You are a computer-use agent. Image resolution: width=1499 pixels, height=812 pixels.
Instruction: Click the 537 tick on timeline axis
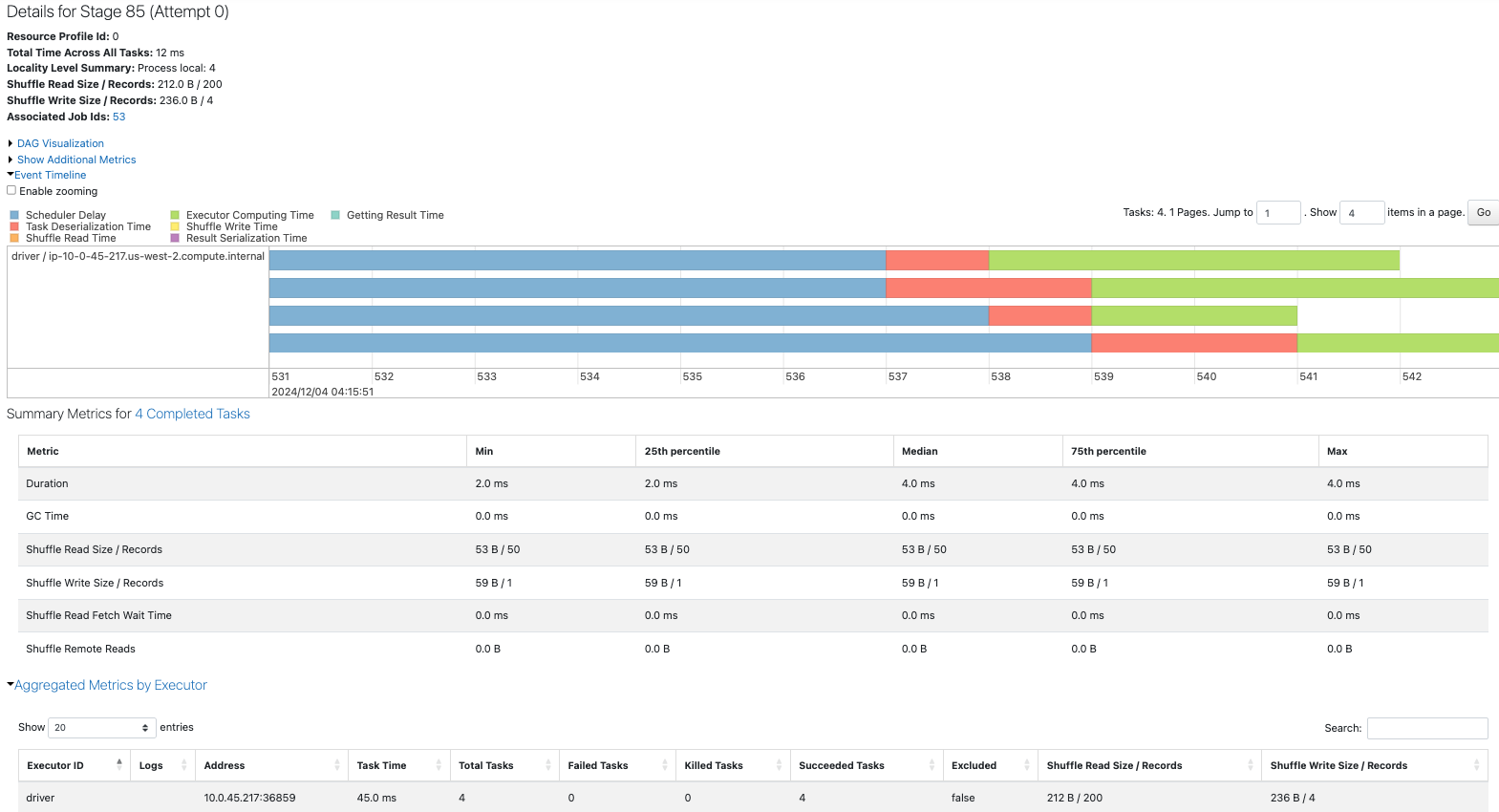(x=898, y=376)
